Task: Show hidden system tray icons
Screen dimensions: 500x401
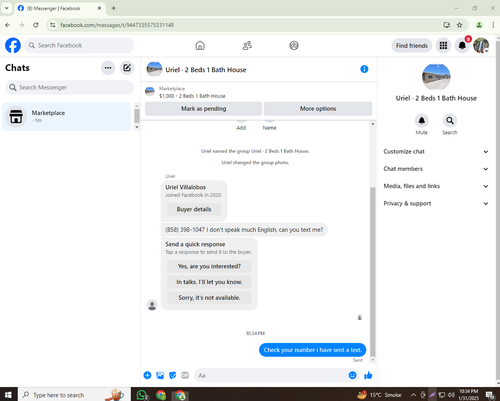Action: [x=413, y=395]
